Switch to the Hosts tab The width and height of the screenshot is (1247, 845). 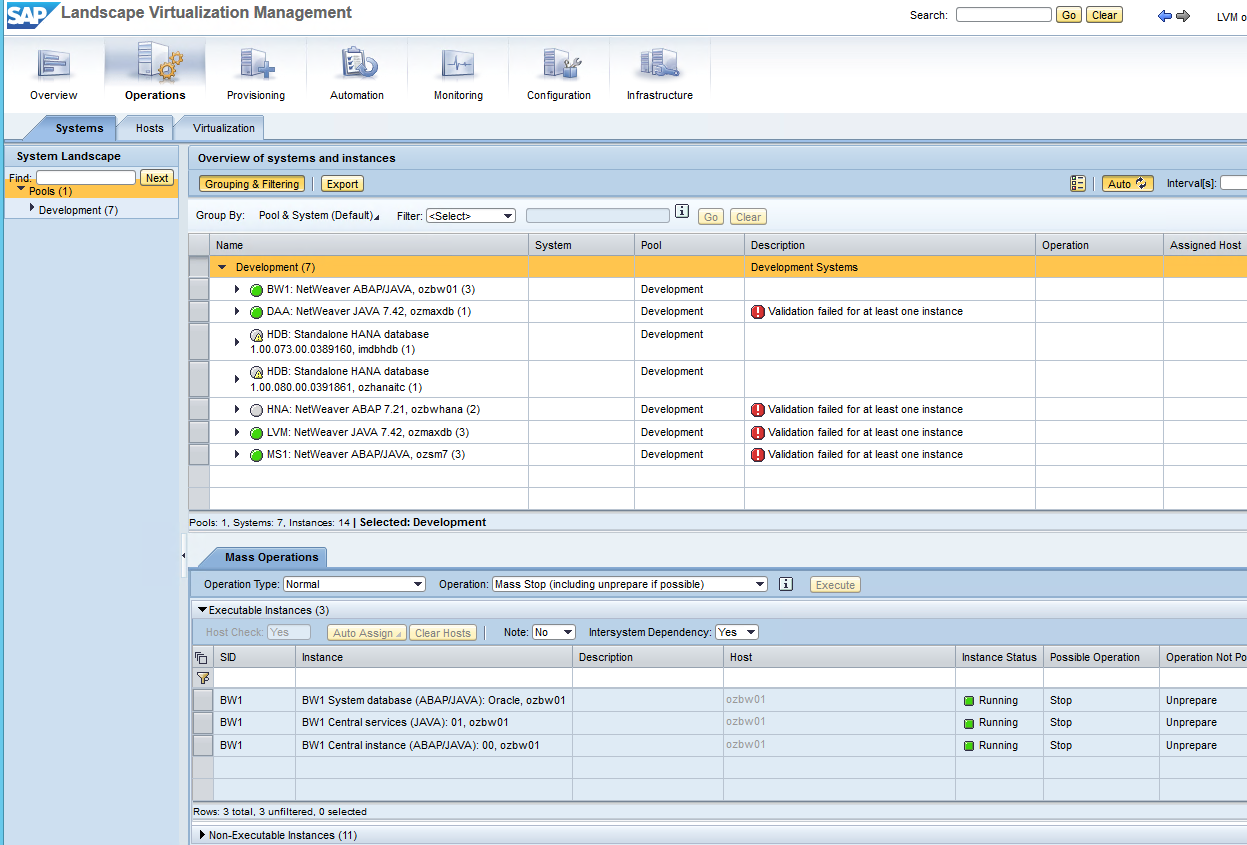[150, 128]
